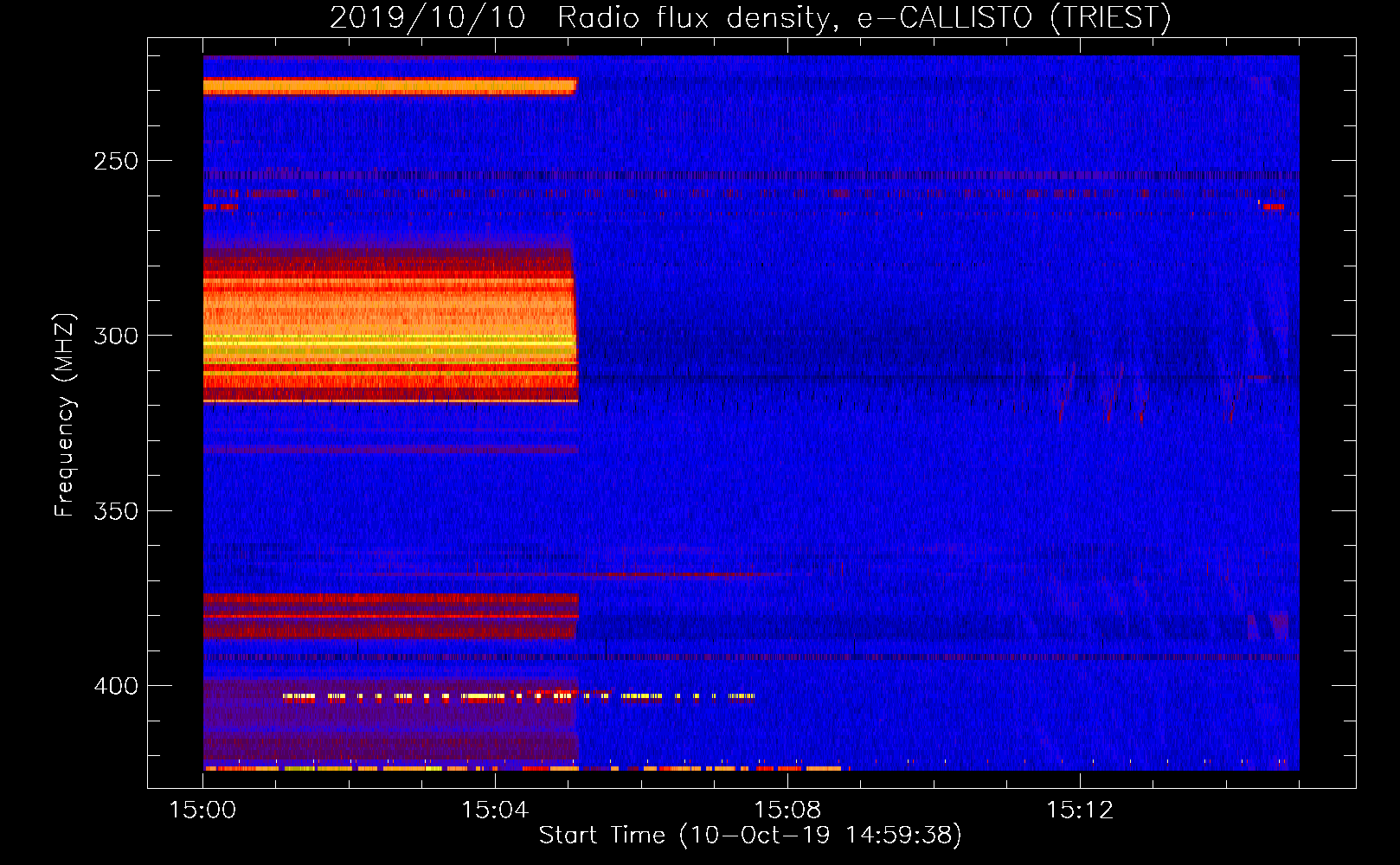This screenshot has width=1400, height=865.
Task: Click the 15:04 time tick label
Action: tap(495, 811)
